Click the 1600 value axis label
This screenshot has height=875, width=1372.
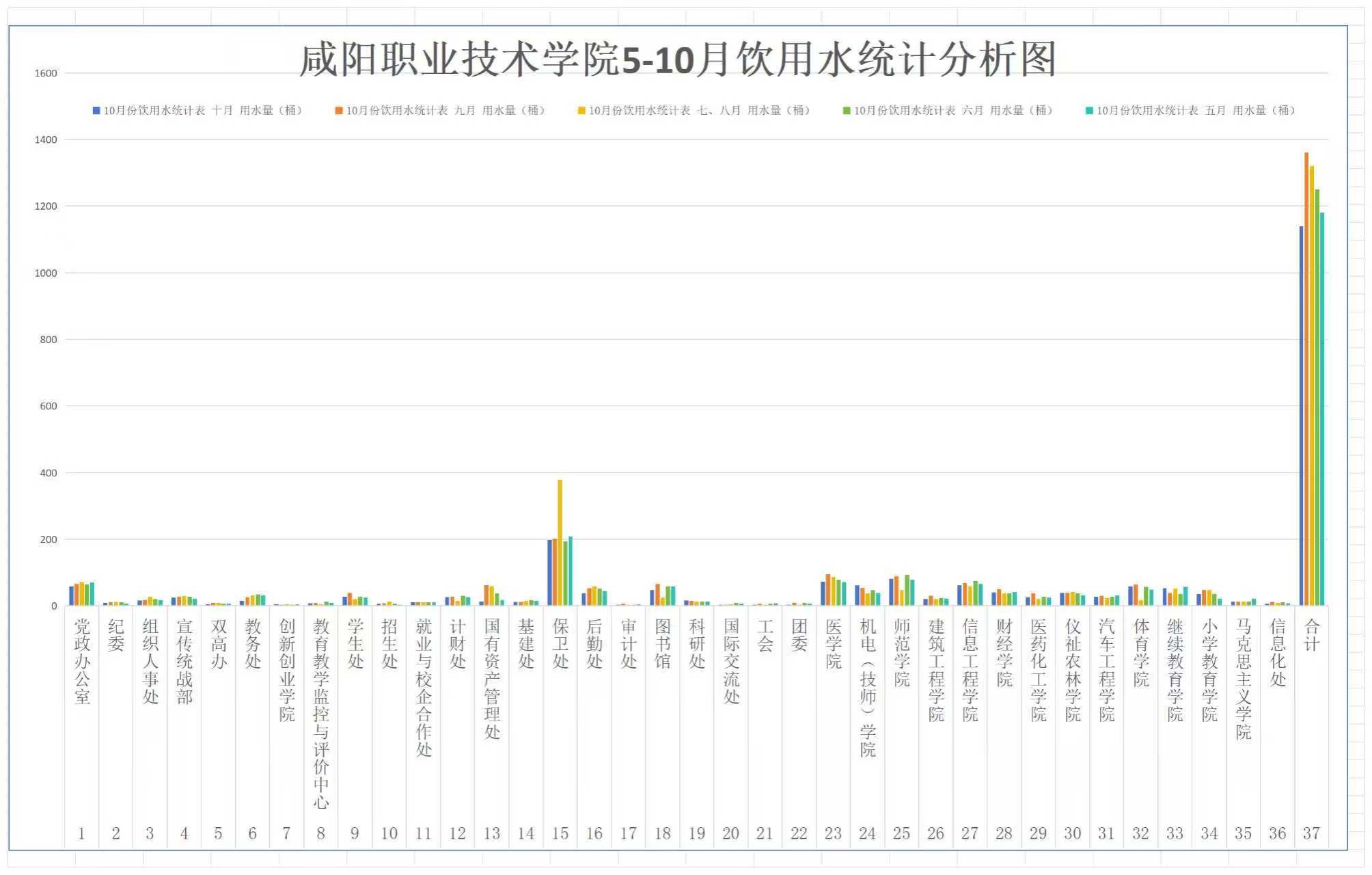point(46,73)
